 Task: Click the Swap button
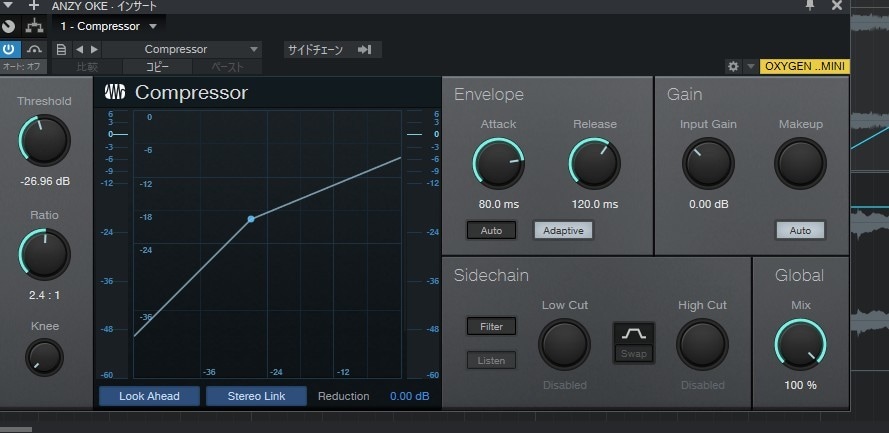coord(633,354)
